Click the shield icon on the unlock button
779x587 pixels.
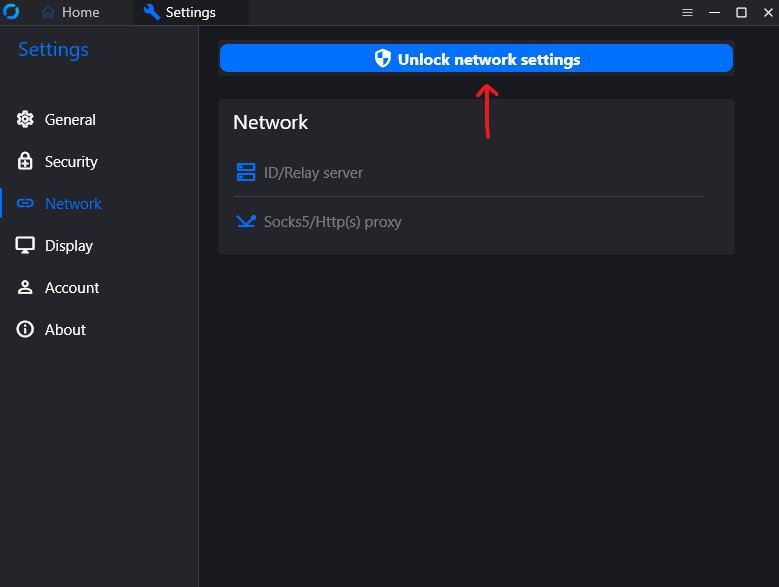coord(382,59)
